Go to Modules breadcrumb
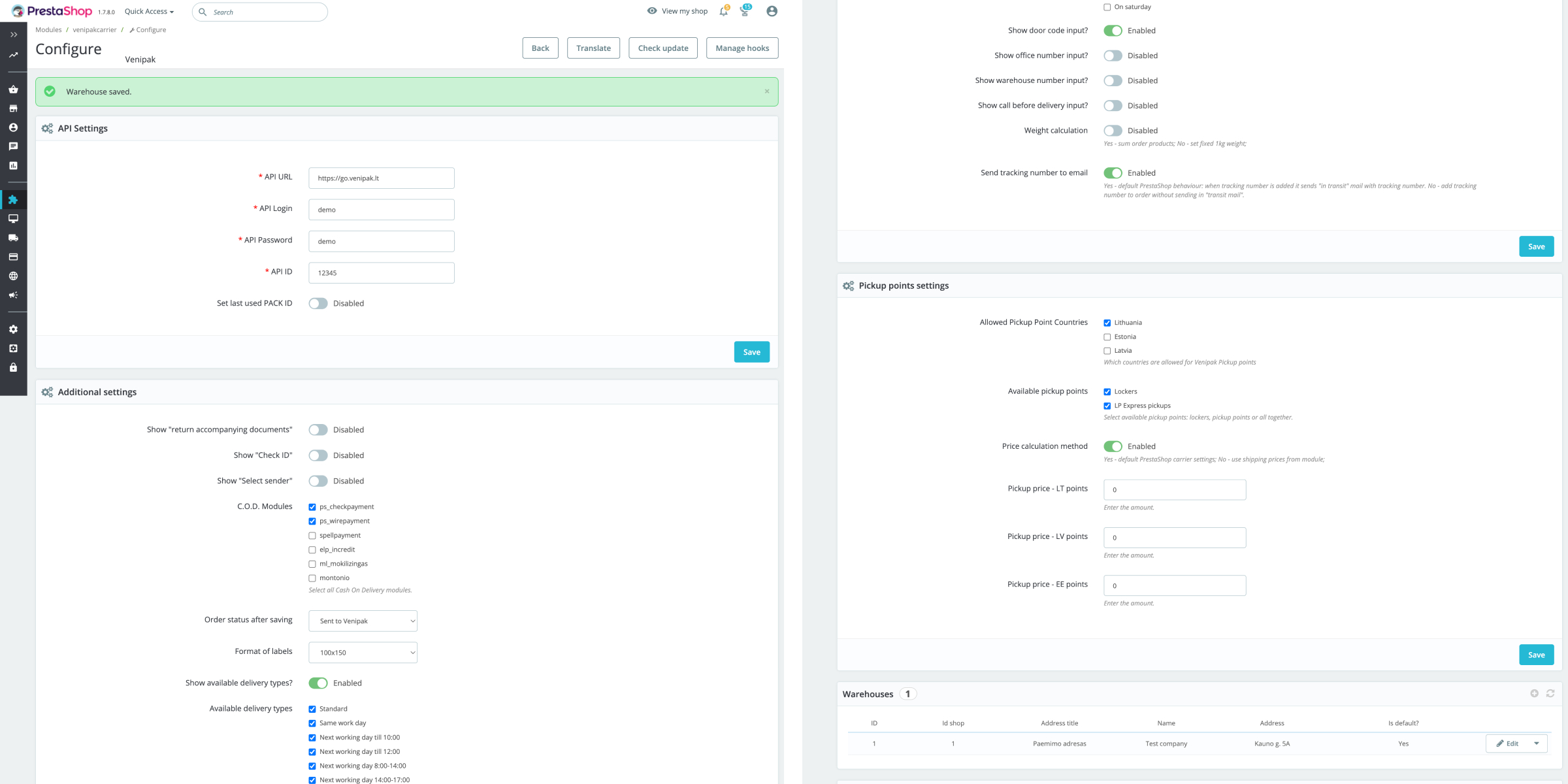 (48, 29)
